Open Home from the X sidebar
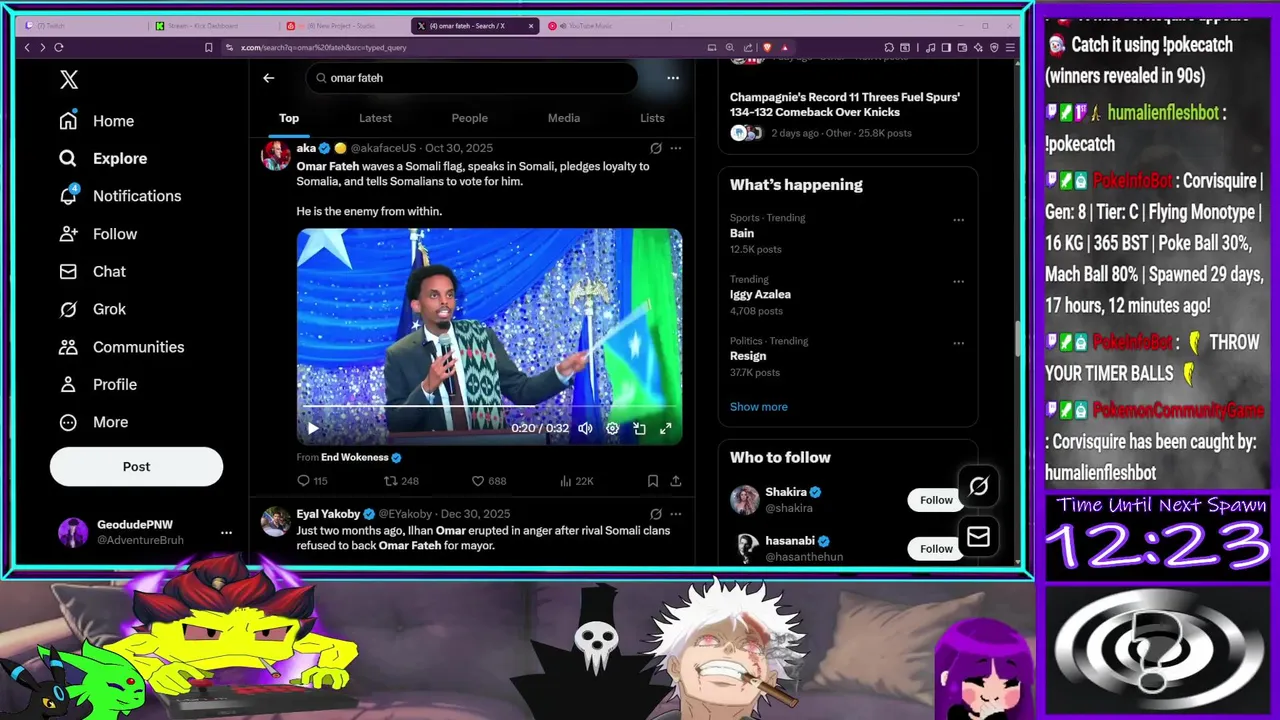 pyautogui.click(x=97, y=121)
